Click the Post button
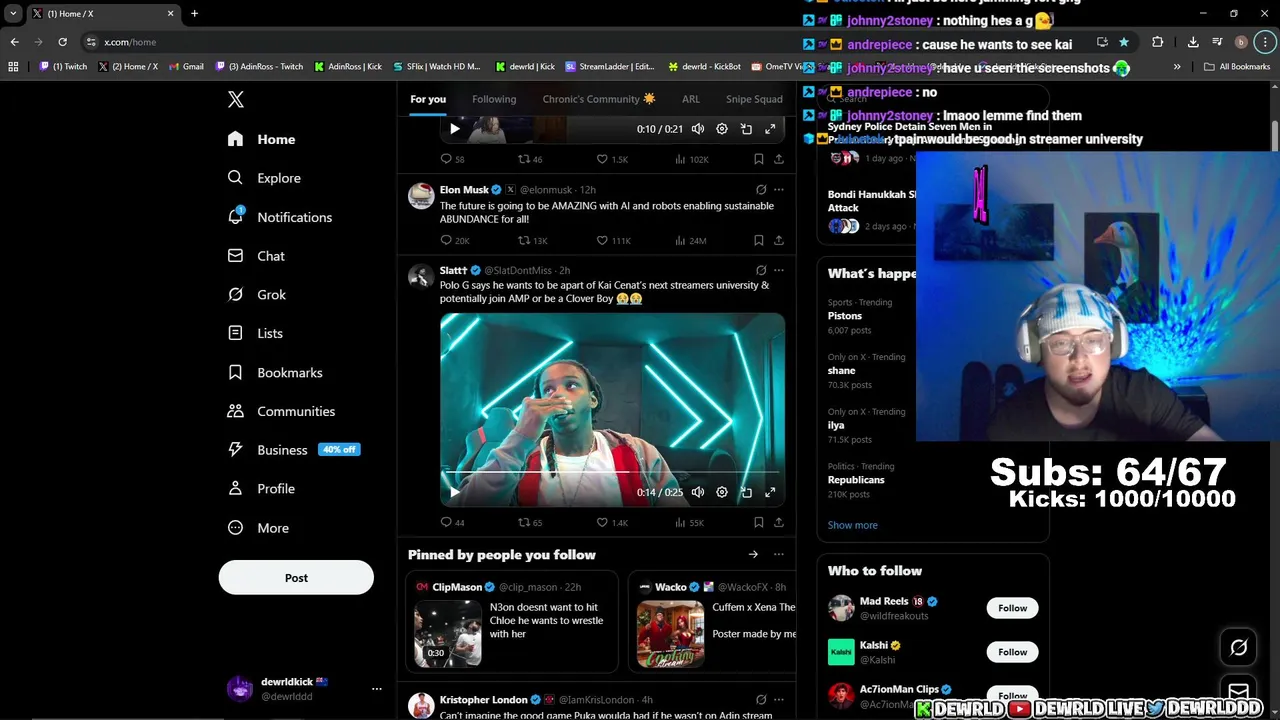 [x=296, y=578]
